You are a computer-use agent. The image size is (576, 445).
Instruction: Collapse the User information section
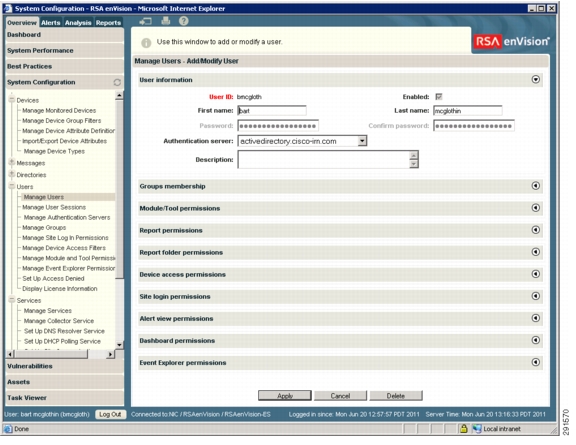[536, 79]
